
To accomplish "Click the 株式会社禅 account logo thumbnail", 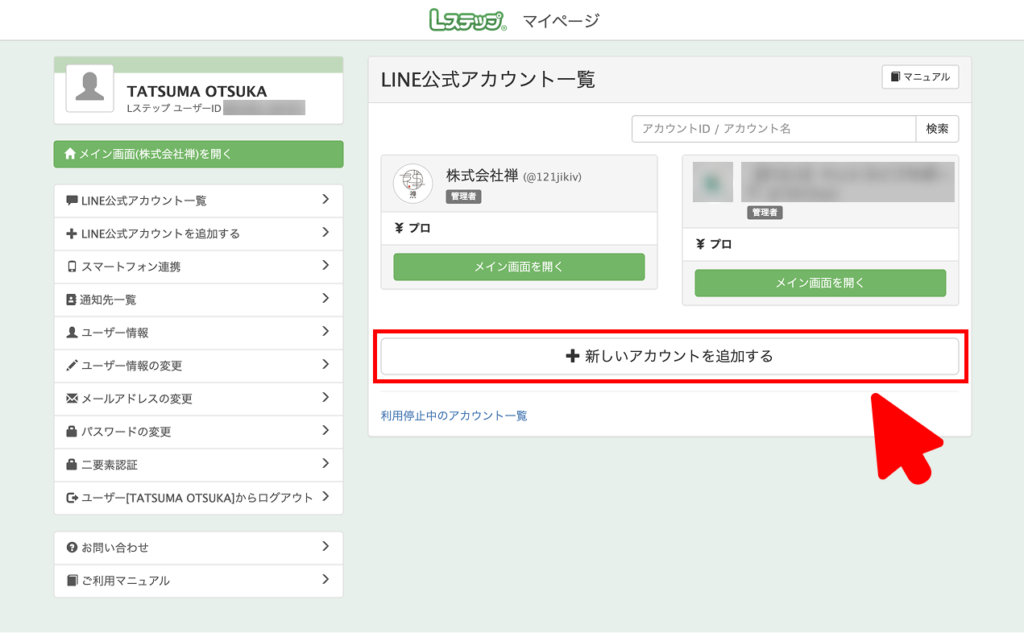I will point(412,183).
